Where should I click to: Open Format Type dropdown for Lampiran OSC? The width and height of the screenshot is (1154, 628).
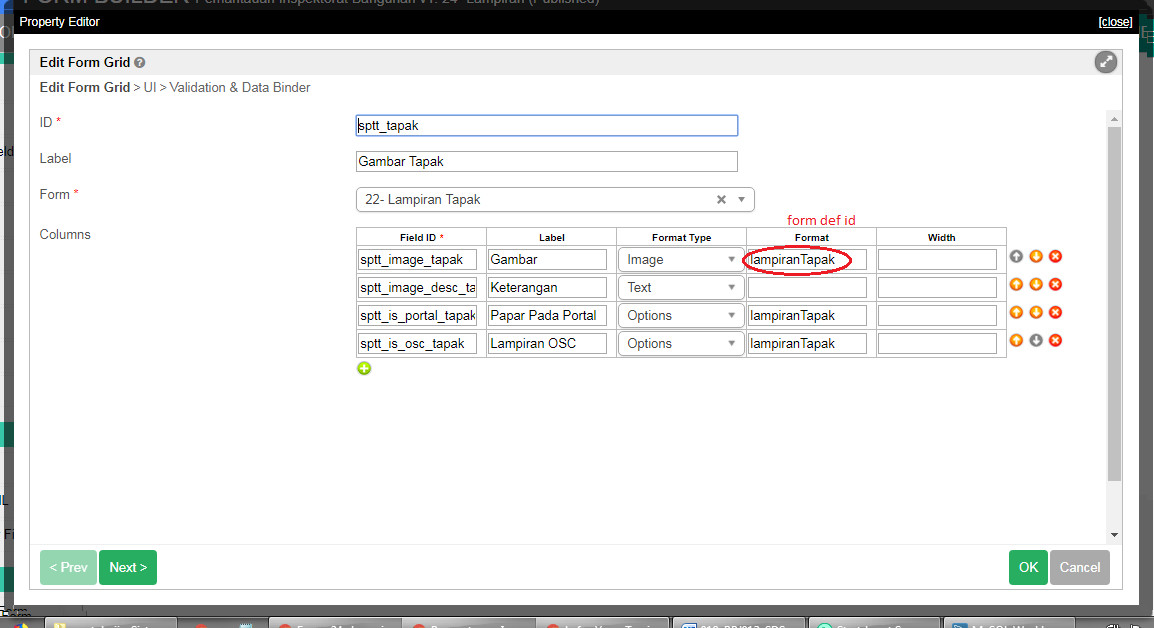[680, 344]
